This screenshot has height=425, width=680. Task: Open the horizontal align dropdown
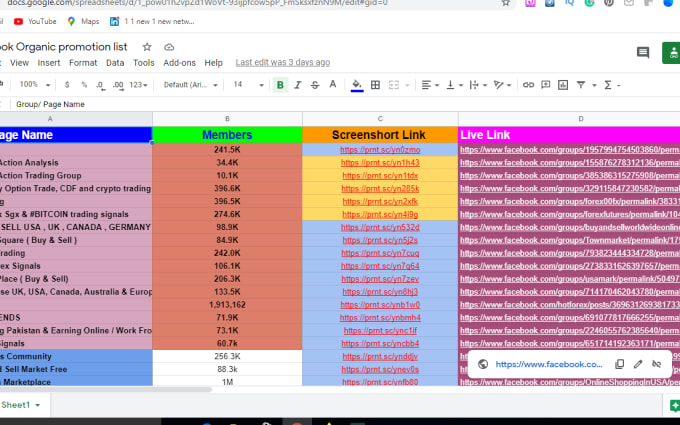click(430, 85)
